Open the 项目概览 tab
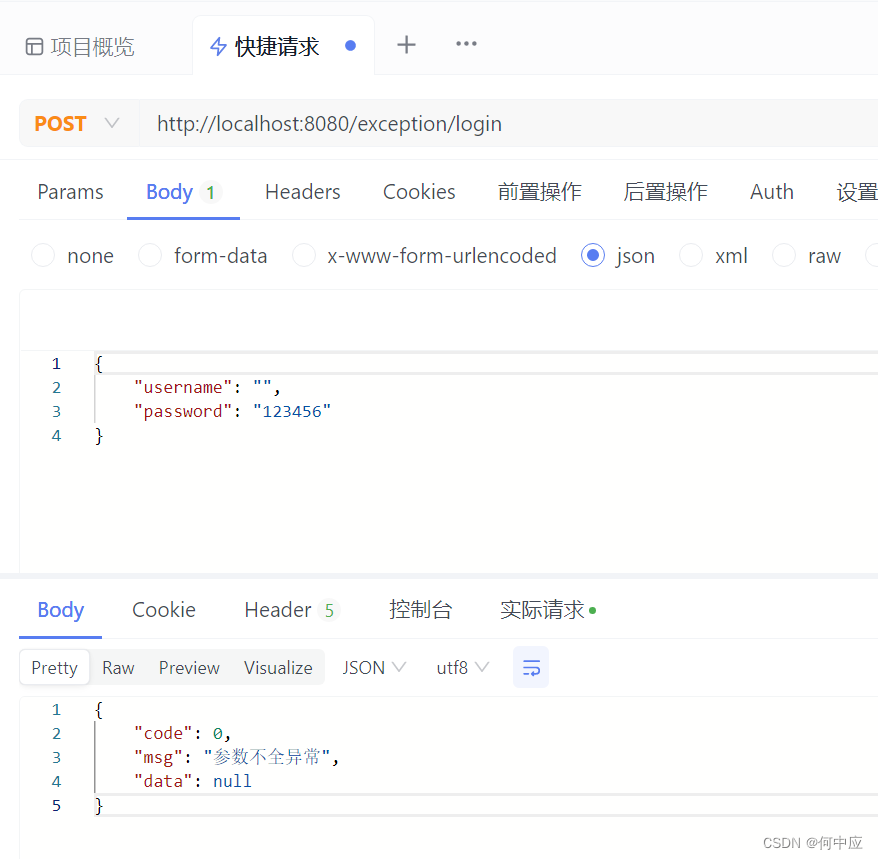This screenshot has height=859, width=878. (80, 46)
